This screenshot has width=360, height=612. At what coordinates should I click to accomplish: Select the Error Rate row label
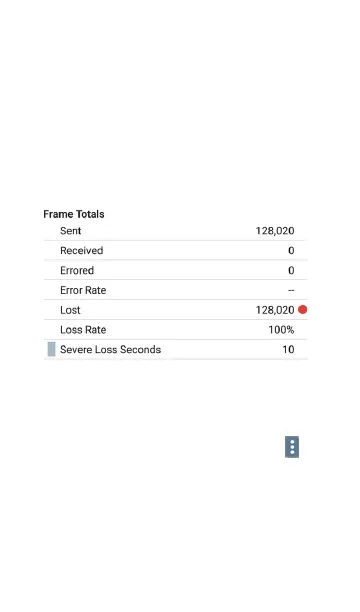coord(83,290)
